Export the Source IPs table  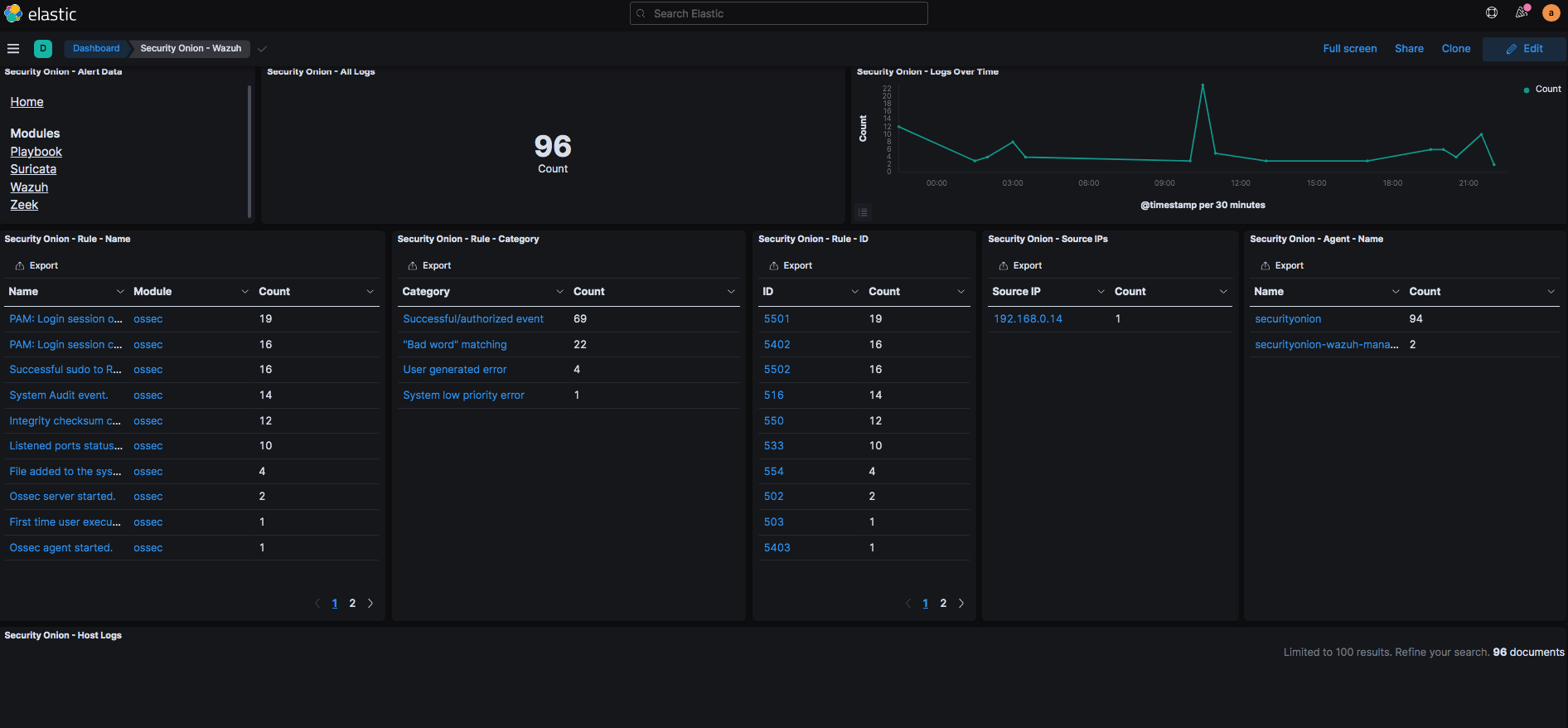point(1021,265)
